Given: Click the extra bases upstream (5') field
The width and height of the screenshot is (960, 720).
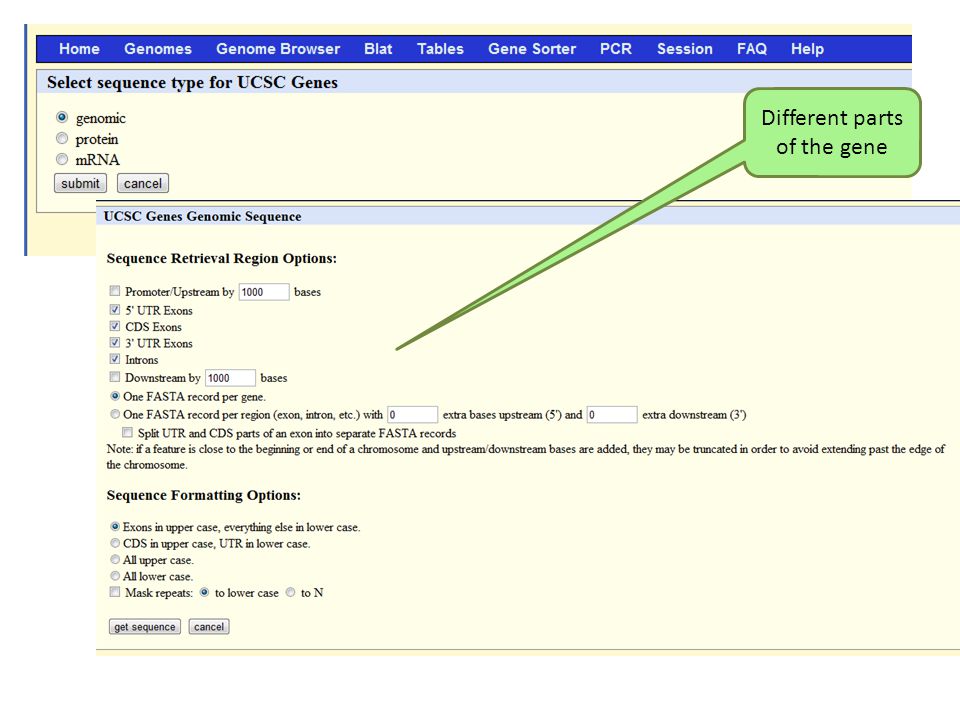Looking at the screenshot, I should [x=413, y=414].
